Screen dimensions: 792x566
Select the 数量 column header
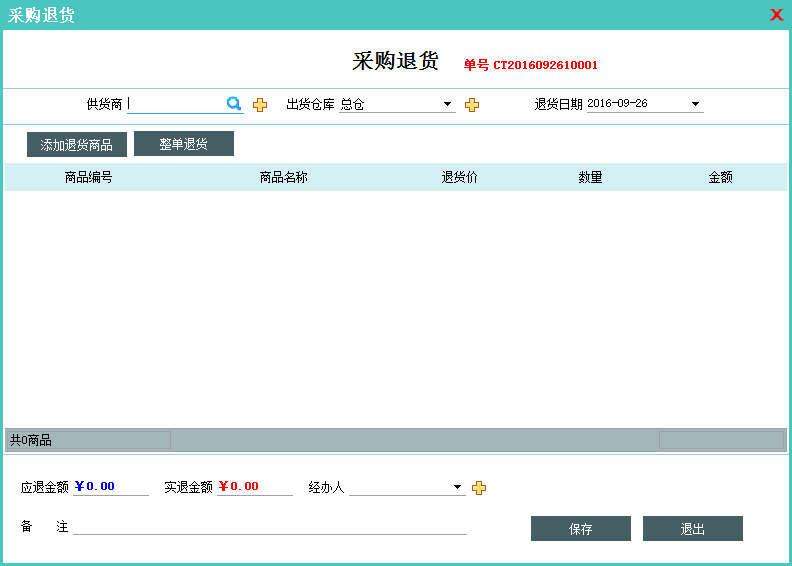(590, 177)
